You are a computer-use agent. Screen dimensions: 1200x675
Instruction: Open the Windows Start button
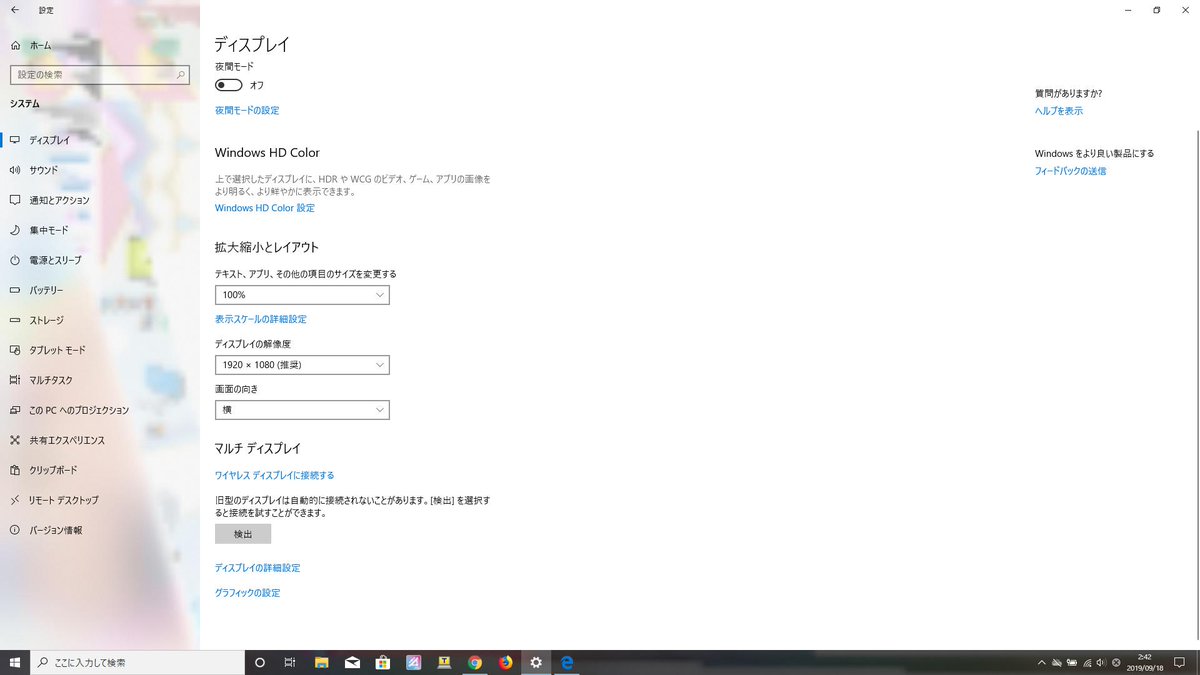coord(15,662)
